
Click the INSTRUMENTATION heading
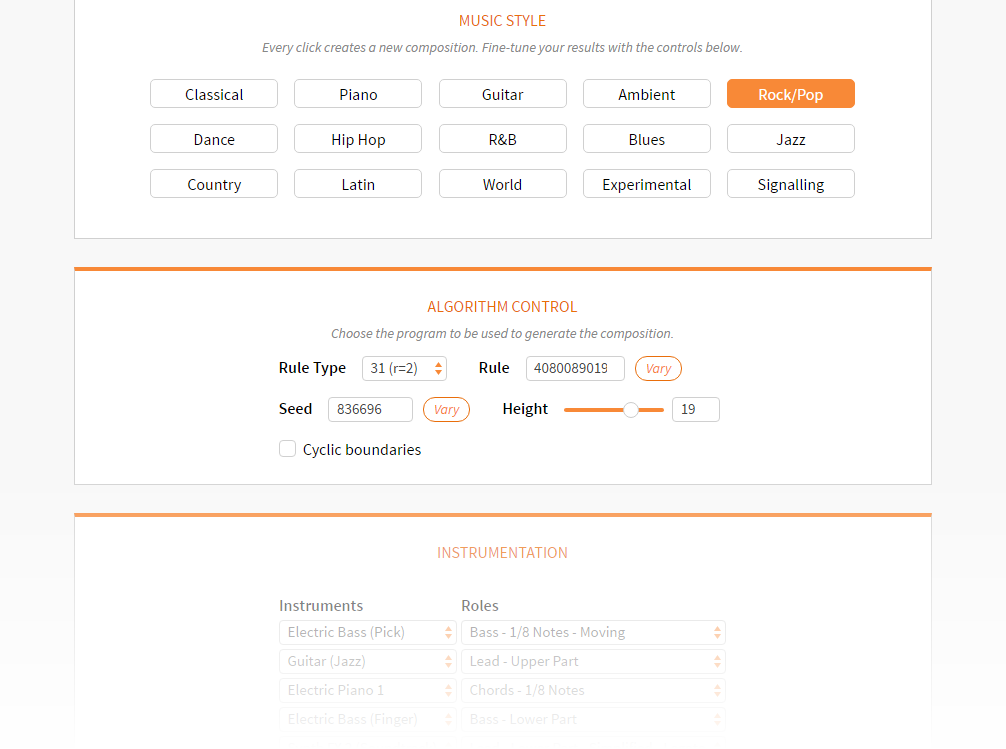tap(502, 553)
